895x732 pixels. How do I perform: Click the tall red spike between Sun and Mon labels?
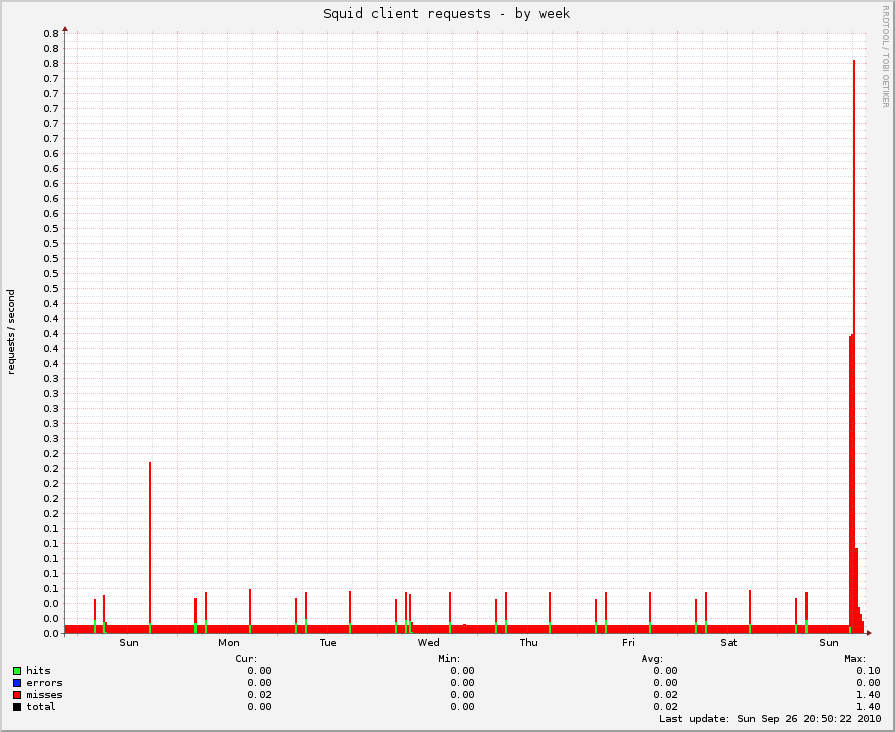[x=150, y=544]
